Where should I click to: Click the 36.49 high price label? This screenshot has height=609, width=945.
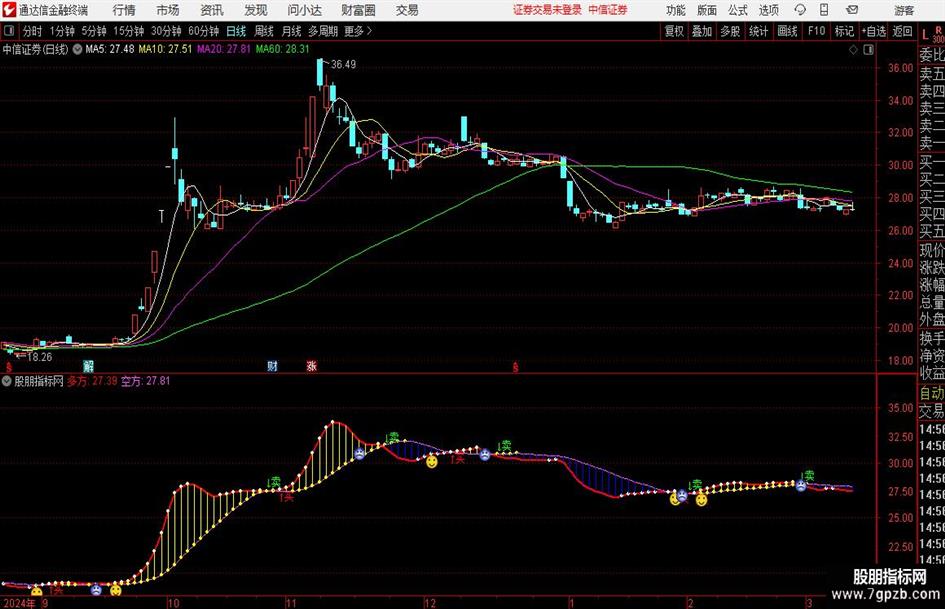click(x=343, y=64)
